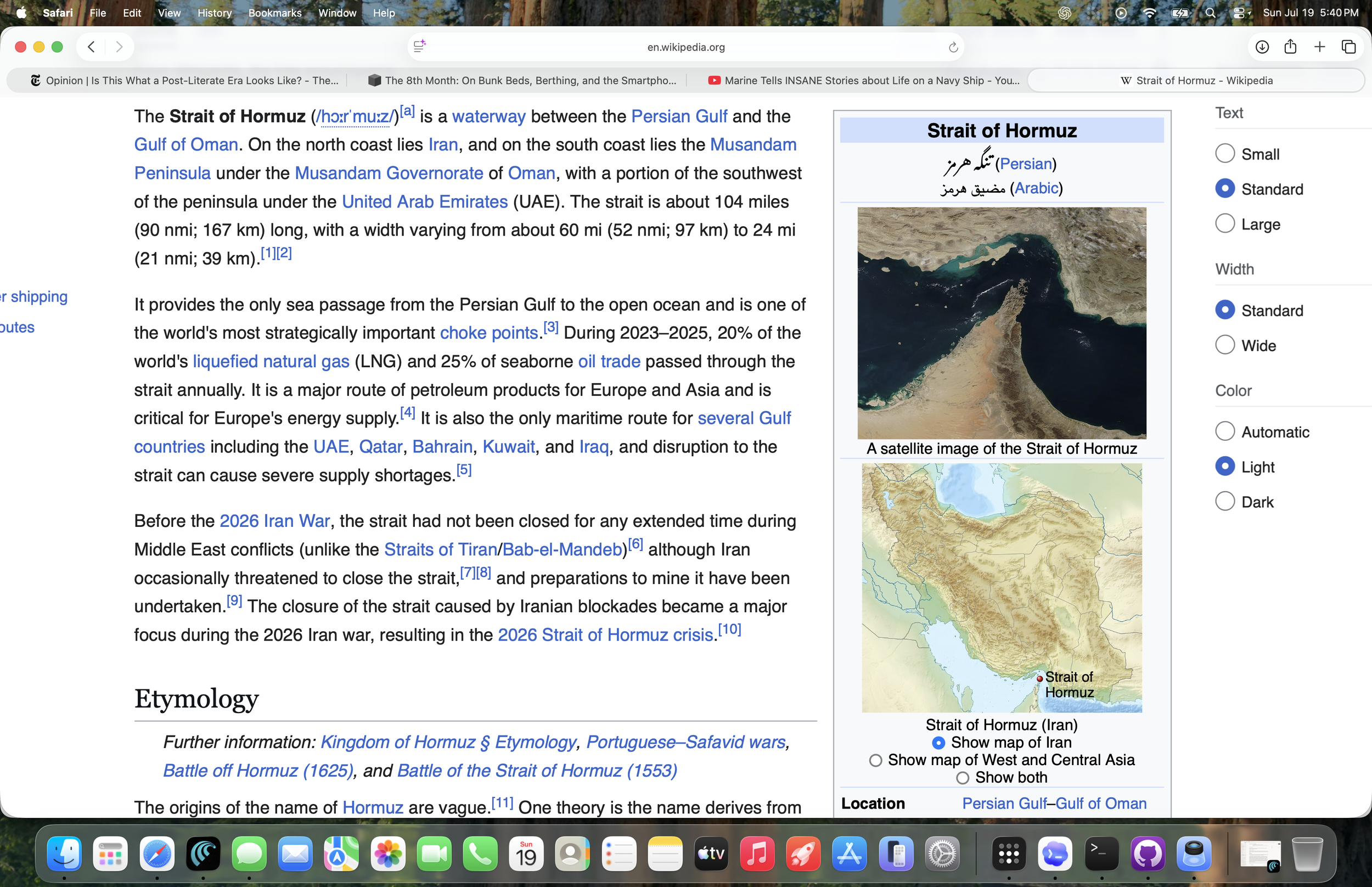Open Spotlight search from the menu bar
The width and height of the screenshot is (1372, 887).
coord(1211,13)
